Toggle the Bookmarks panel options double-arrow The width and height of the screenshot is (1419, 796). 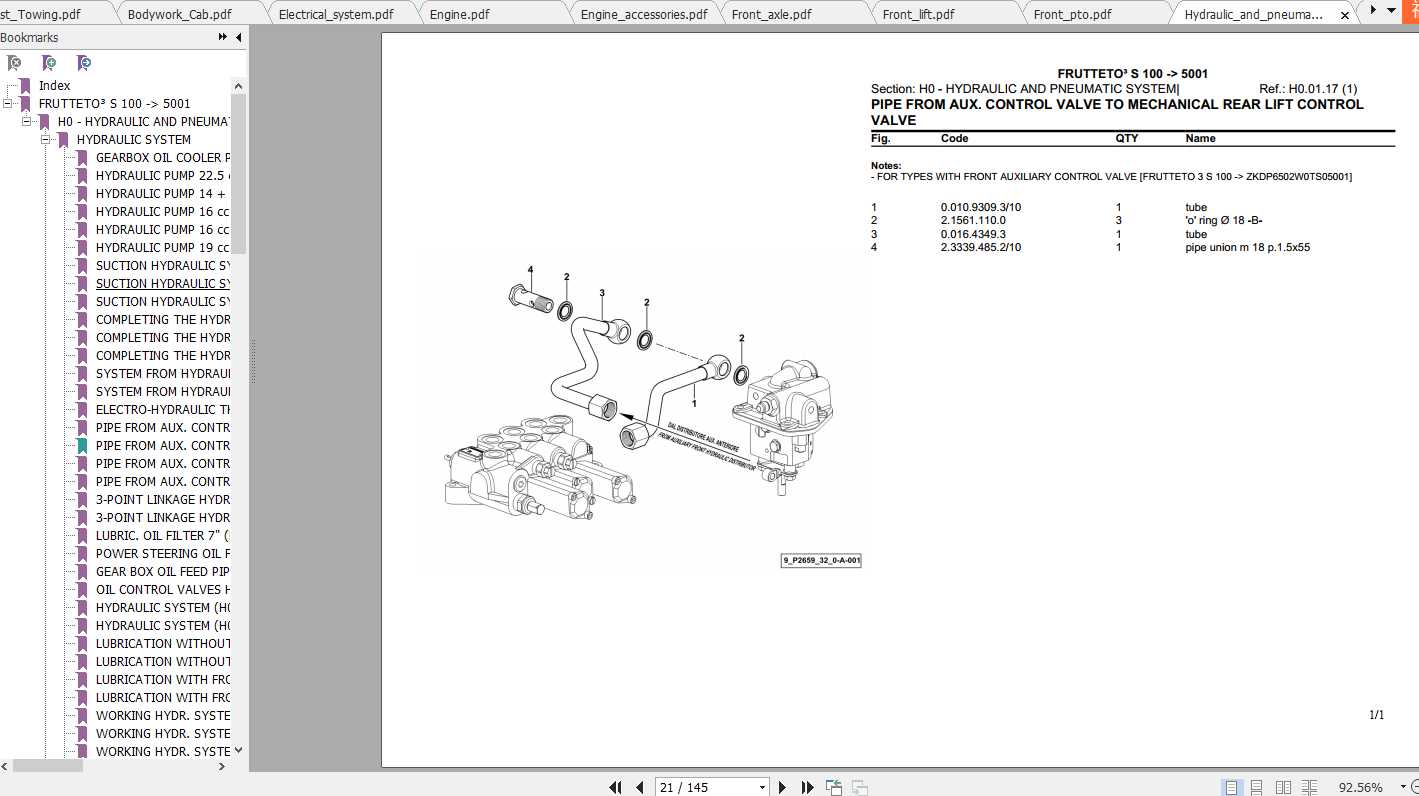tap(222, 37)
